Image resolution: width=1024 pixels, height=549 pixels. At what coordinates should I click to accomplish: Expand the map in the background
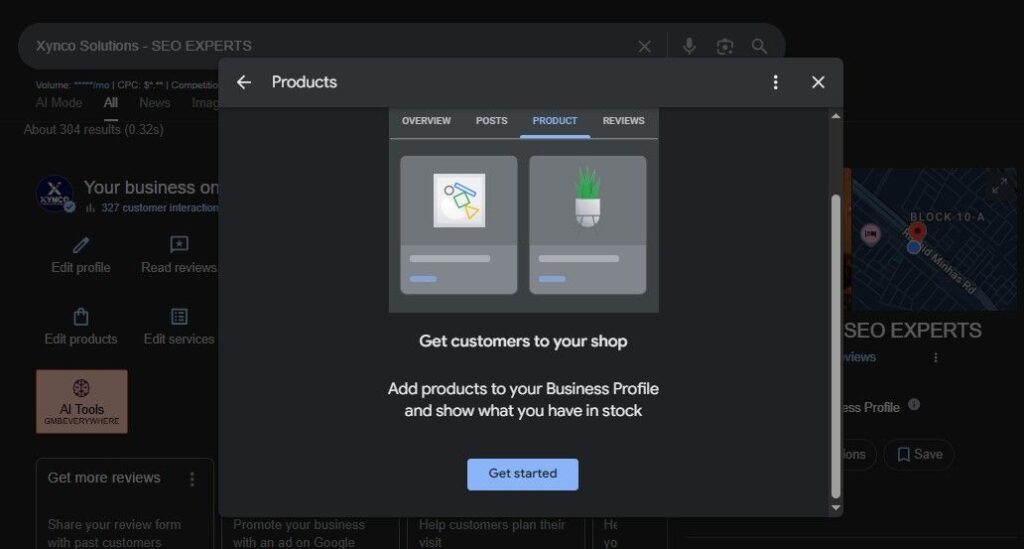point(999,187)
